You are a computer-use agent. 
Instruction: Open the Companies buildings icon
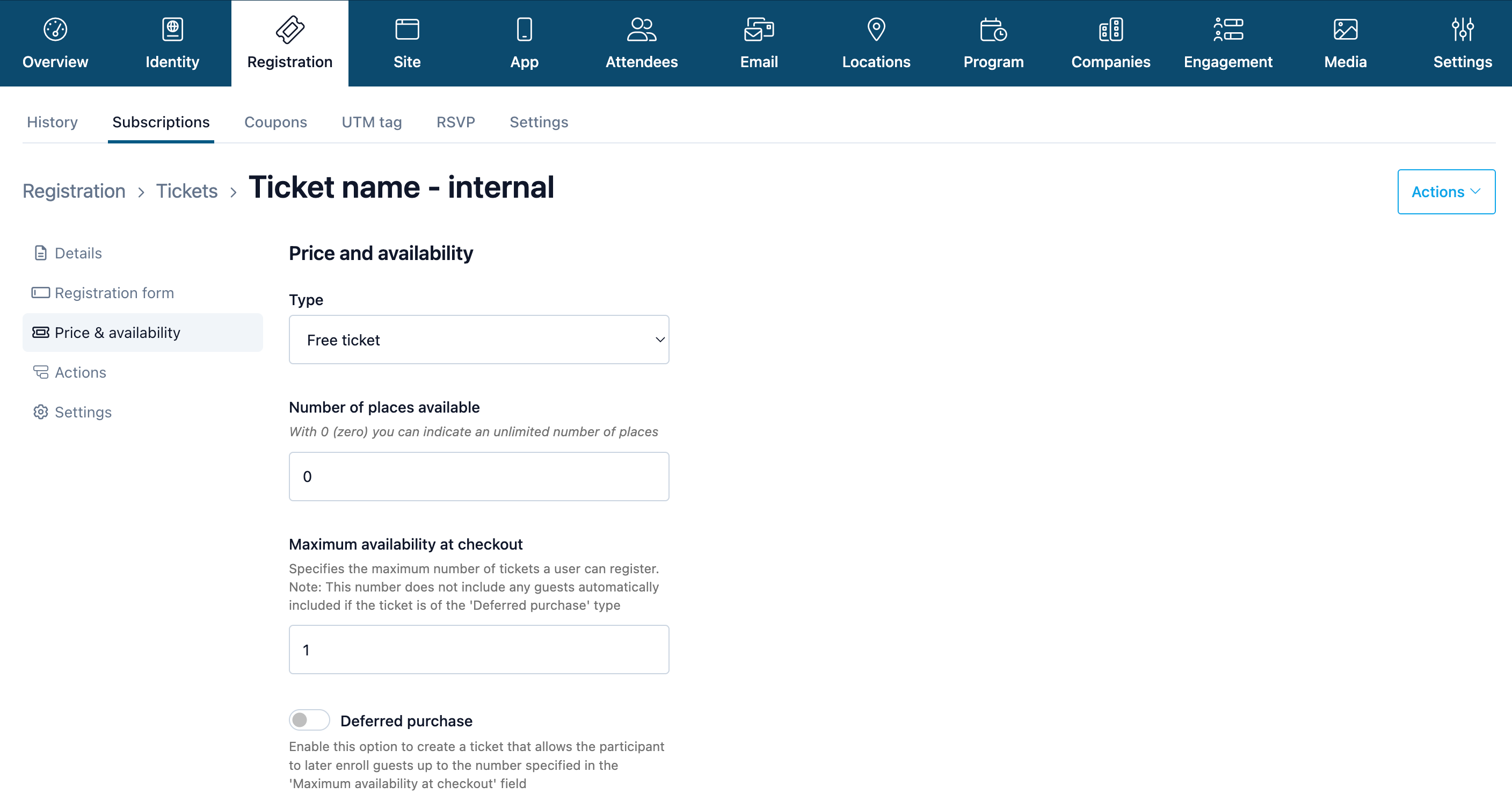point(1110,30)
